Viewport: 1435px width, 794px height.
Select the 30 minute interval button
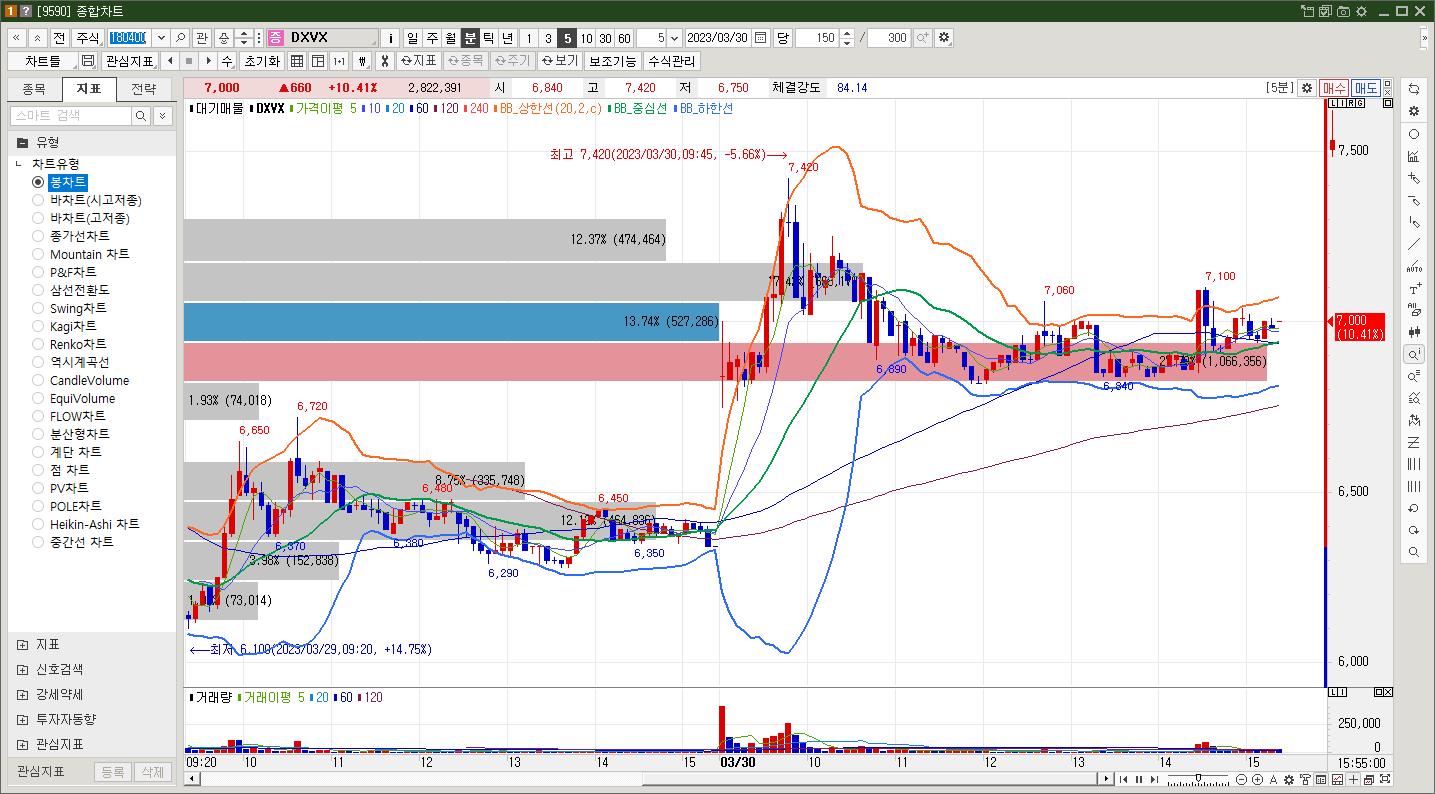point(605,38)
